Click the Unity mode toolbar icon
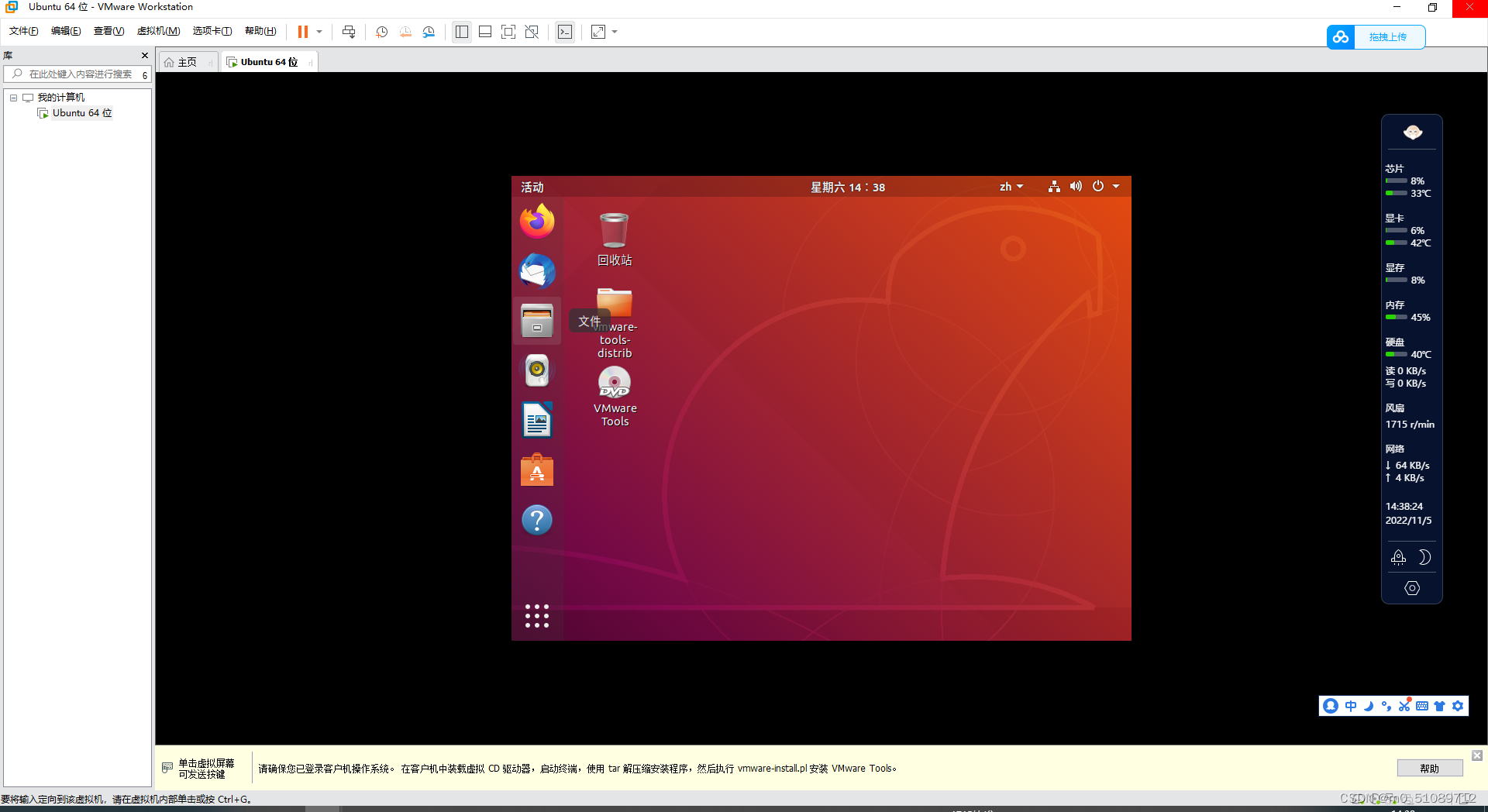The width and height of the screenshot is (1488, 812). pos(532,32)
